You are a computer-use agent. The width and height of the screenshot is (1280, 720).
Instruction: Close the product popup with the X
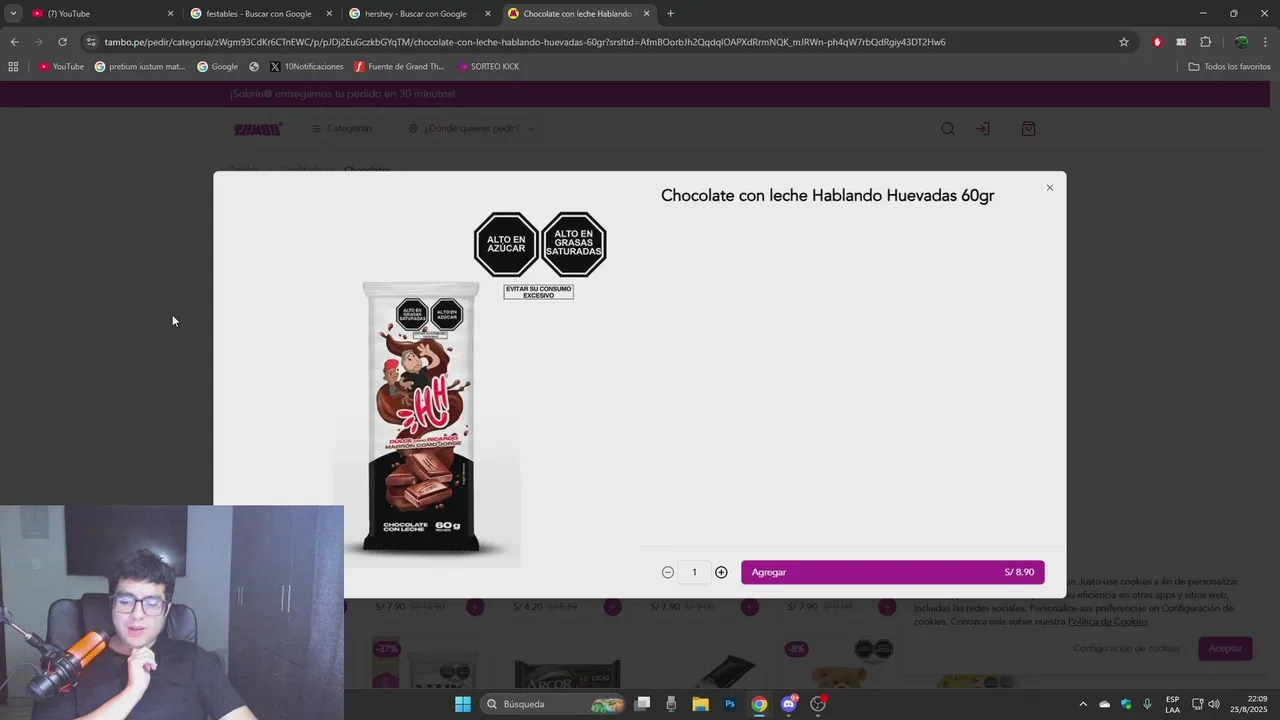pyautogui.click(x=1049, y=188)
